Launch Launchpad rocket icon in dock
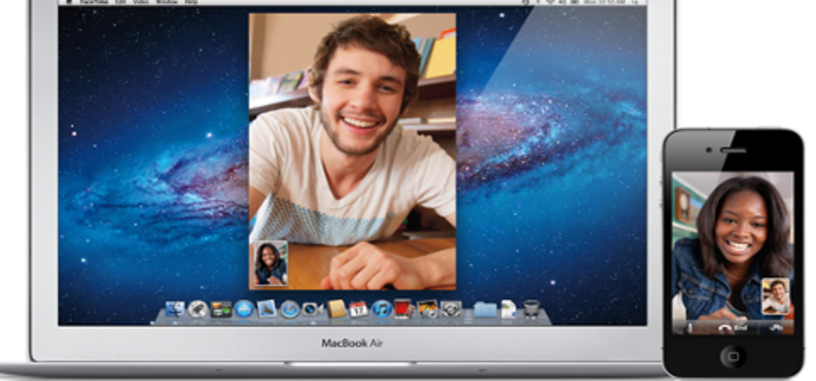The image size is (816, 381). 198,309
